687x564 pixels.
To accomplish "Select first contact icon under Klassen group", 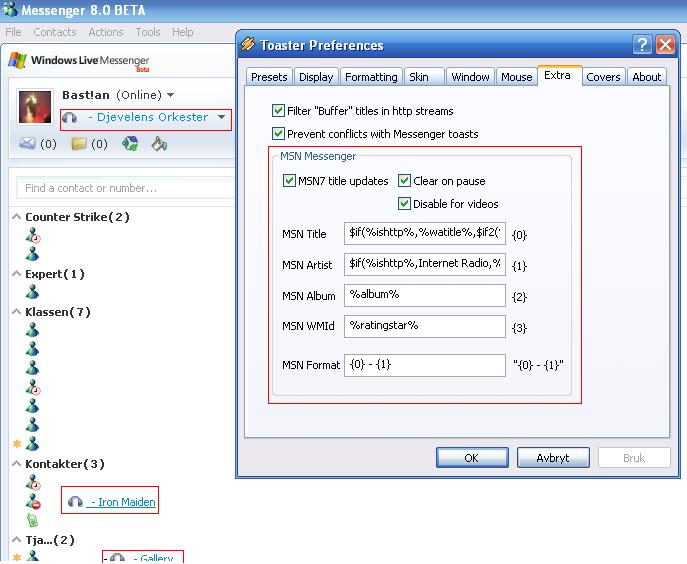I will coord(32,330).
